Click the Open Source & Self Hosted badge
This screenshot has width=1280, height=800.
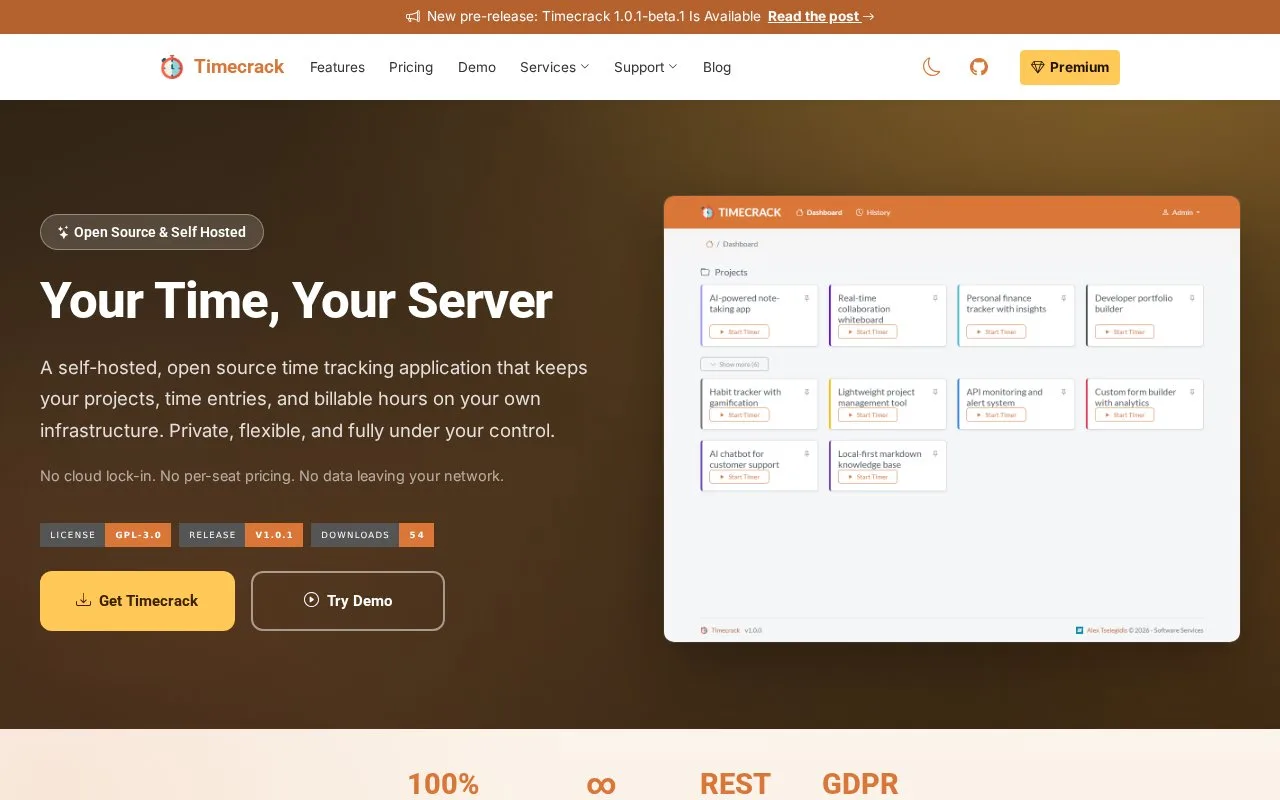(x=152, y=232)
